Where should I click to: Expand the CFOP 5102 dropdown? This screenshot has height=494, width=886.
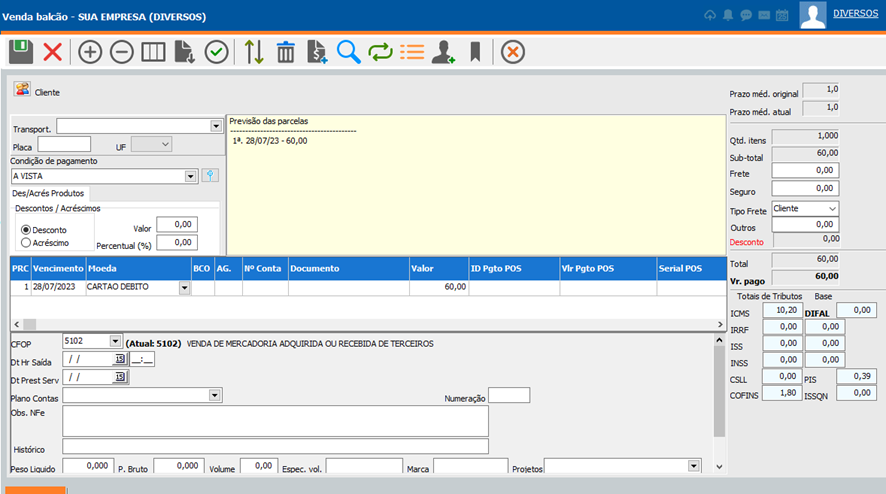point(115,341)
